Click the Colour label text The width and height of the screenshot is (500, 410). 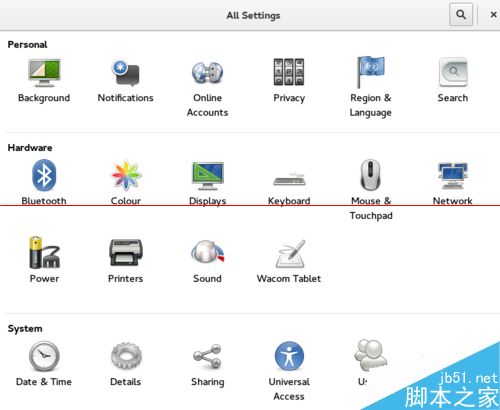pyautogui.click(x=126, y=201)
